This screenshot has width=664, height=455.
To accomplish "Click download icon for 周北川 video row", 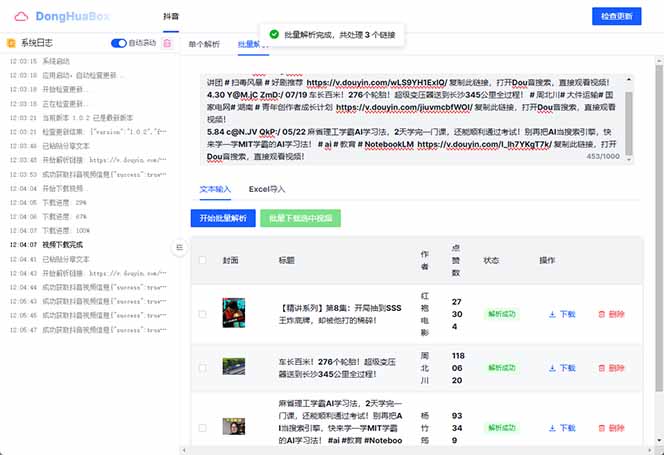I will pyautogui.click(x=552, y=368).
